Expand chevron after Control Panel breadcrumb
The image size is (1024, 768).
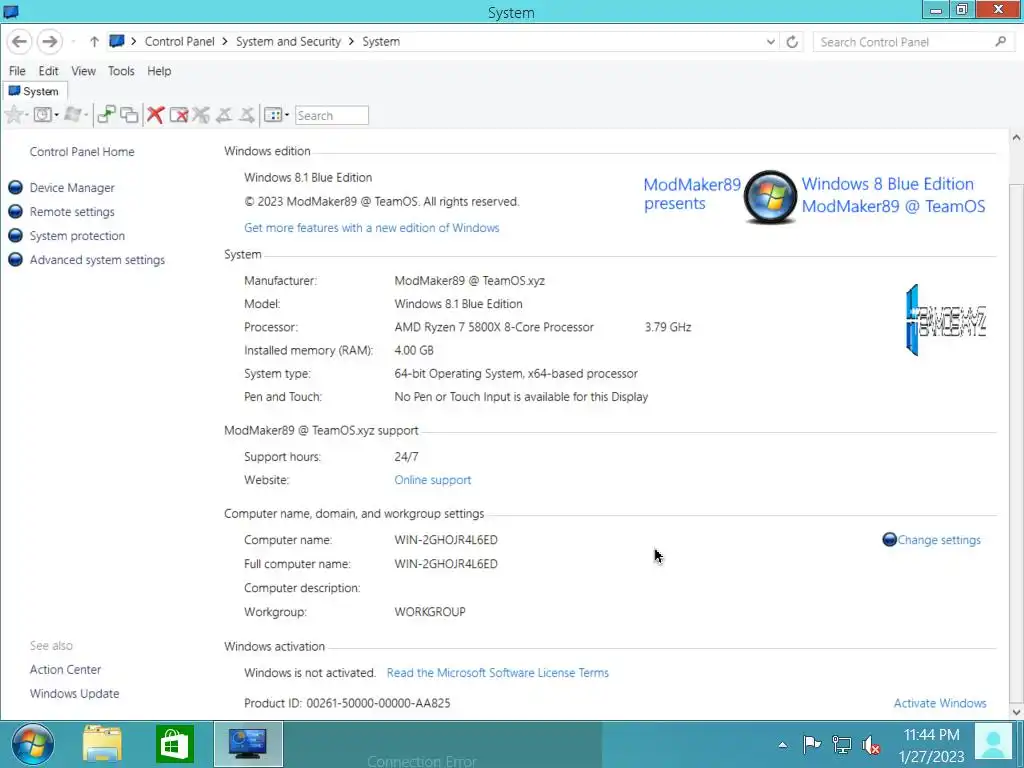pos(225,42)
